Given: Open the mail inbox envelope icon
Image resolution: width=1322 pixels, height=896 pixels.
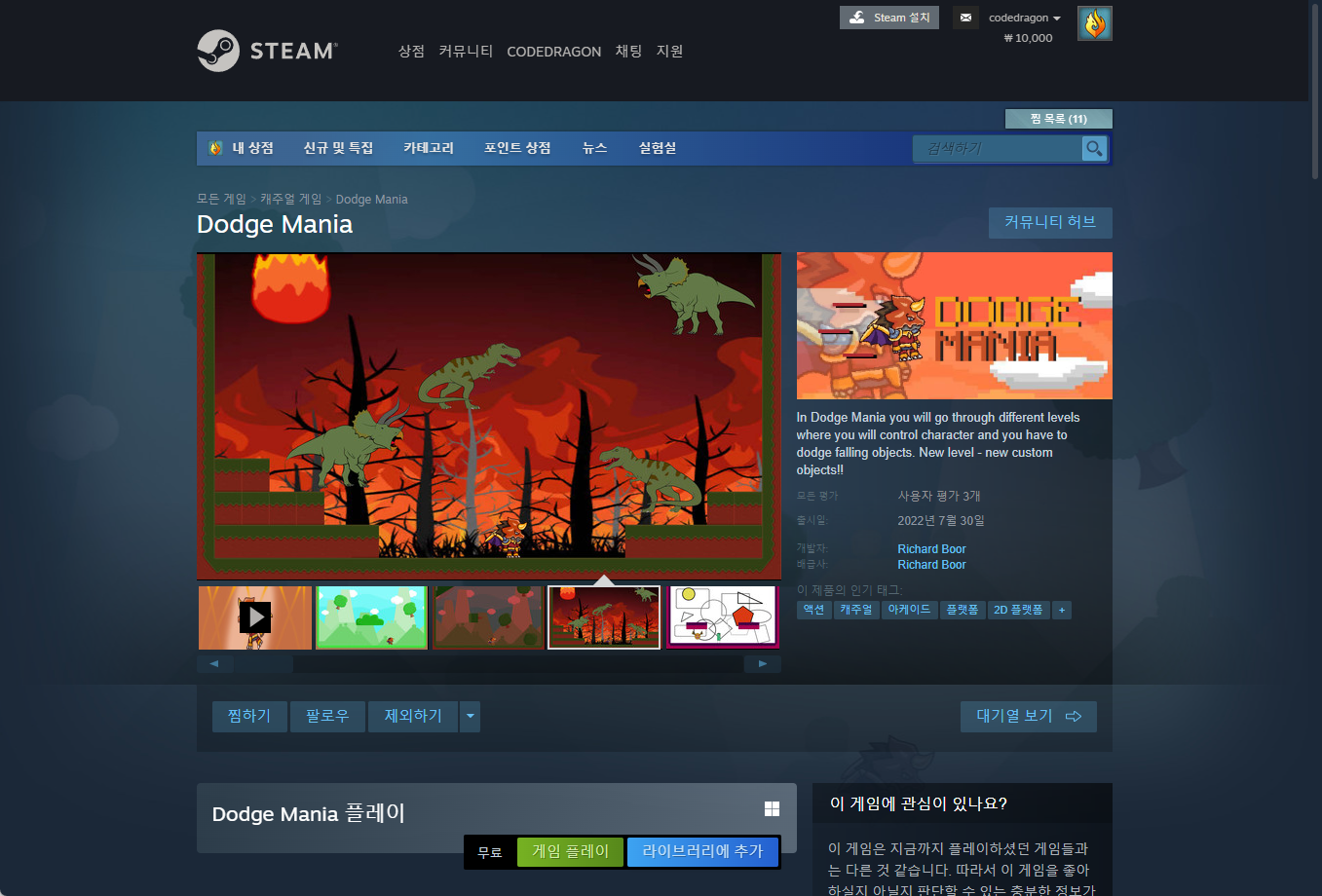Looking at the screenshot, I should 965,18.
